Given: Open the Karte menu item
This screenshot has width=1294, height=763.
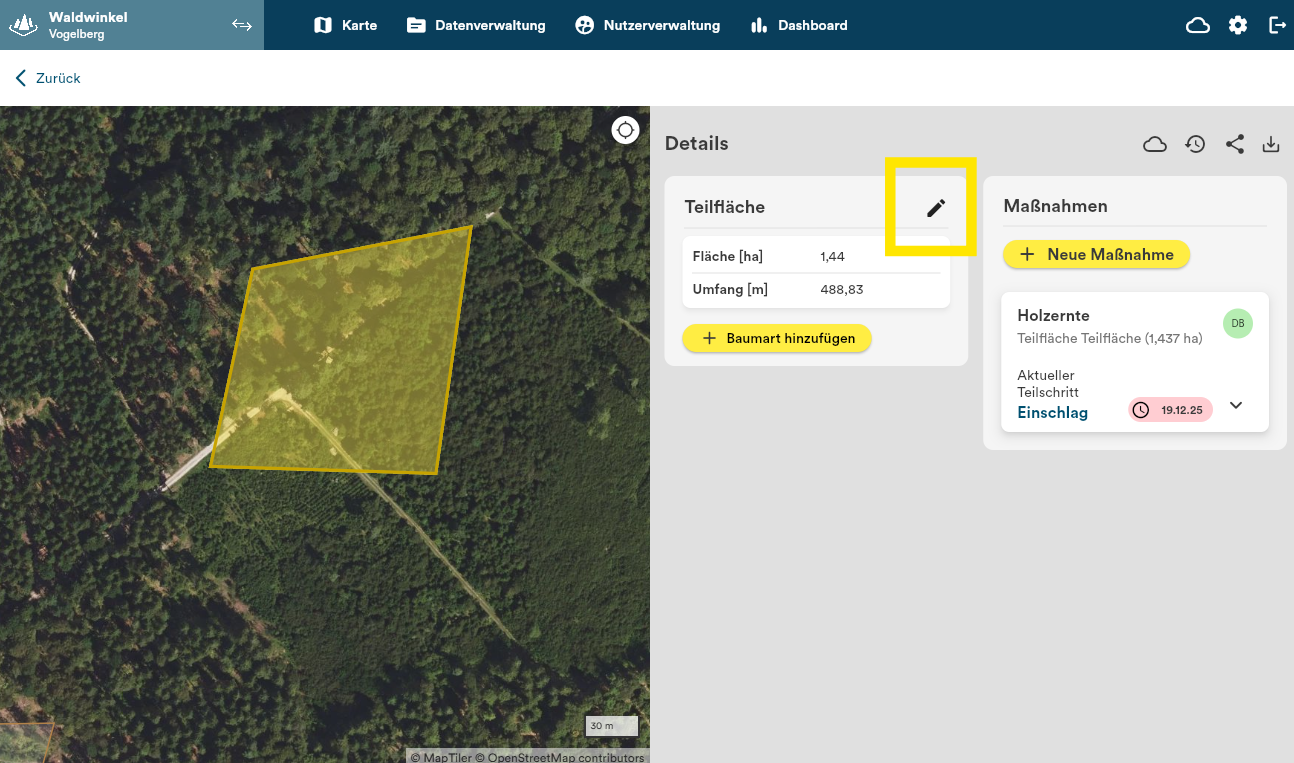Looking at the screenshot, I should tap(345, 25).
